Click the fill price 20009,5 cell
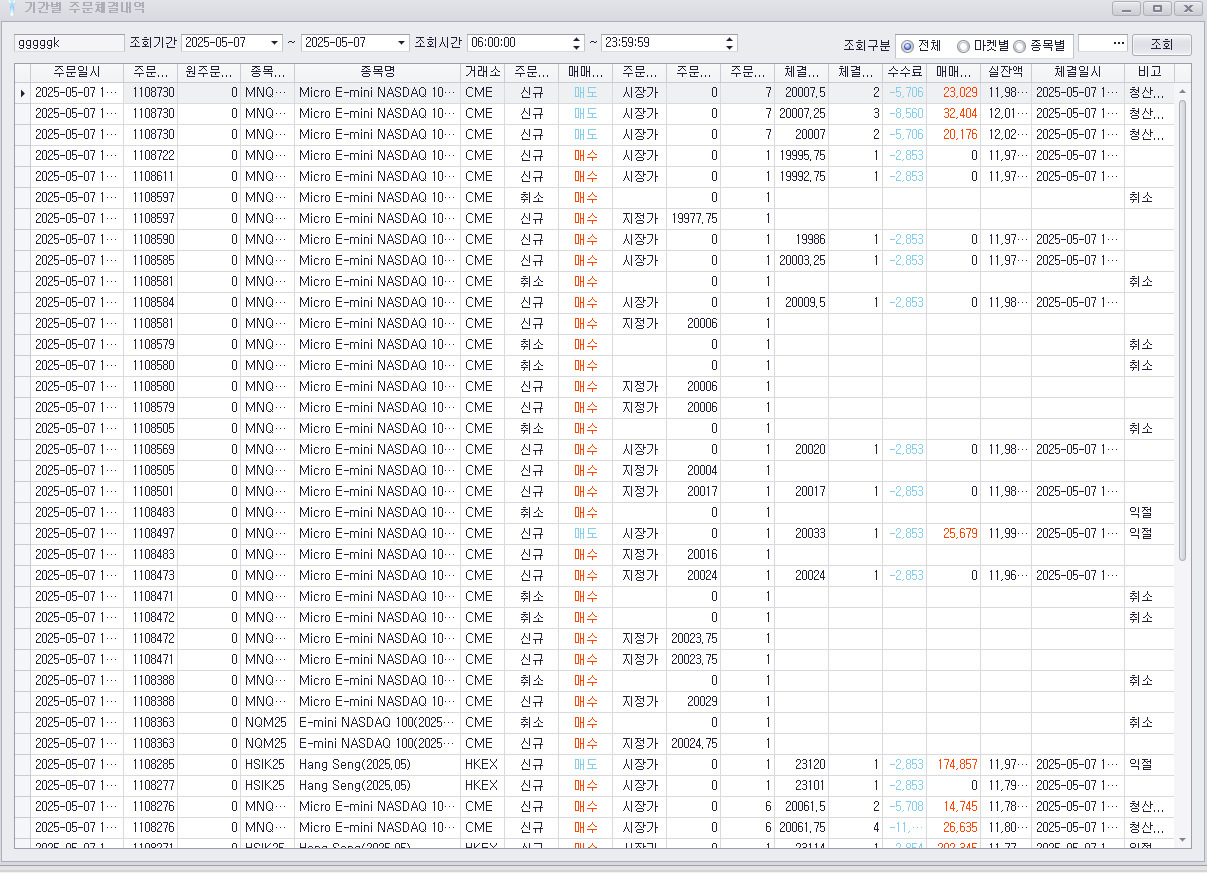The height and width of the screenshot is (873, 1207). (801, 303)
